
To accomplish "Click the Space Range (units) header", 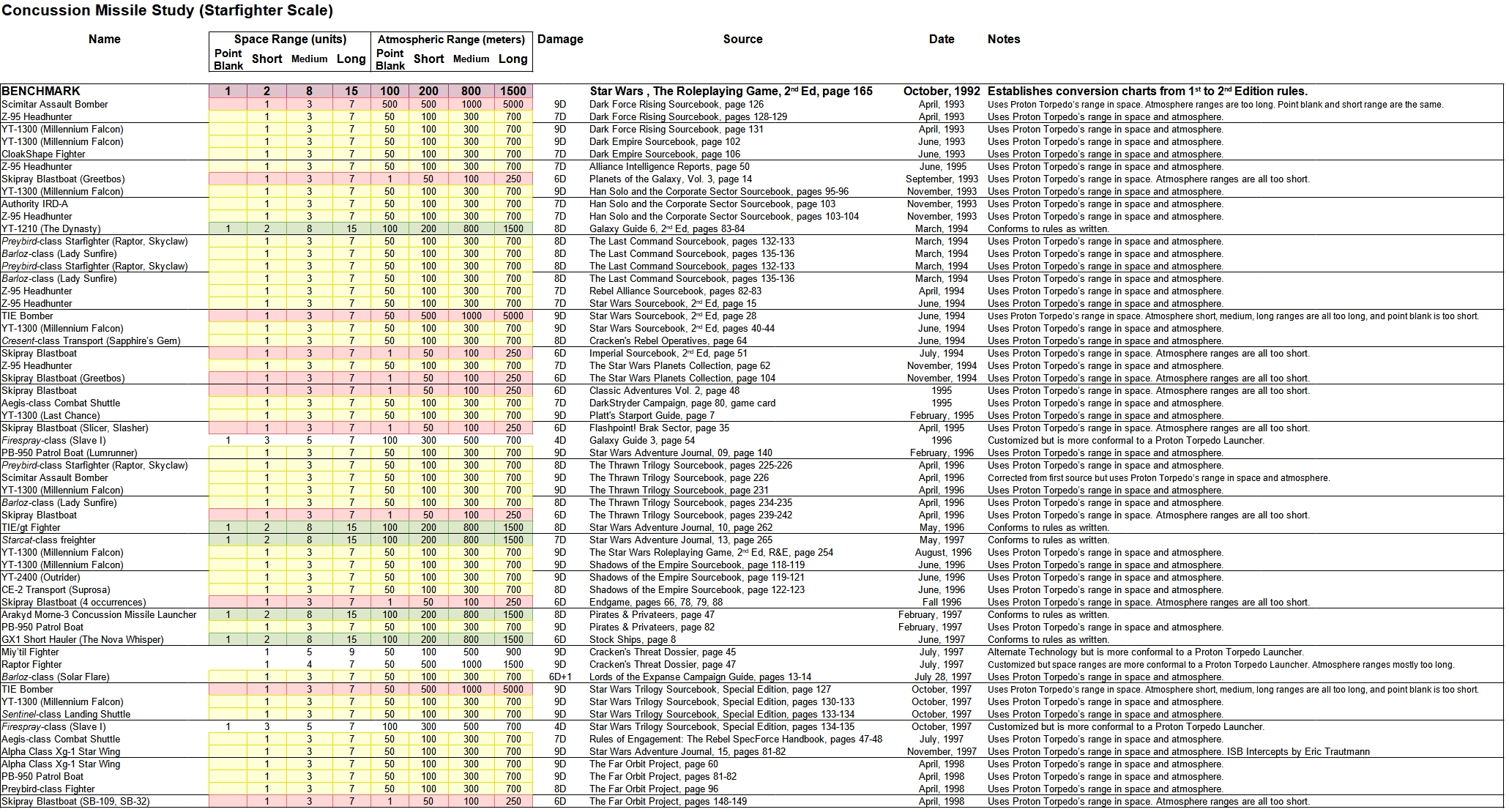I will pos(290,39).
